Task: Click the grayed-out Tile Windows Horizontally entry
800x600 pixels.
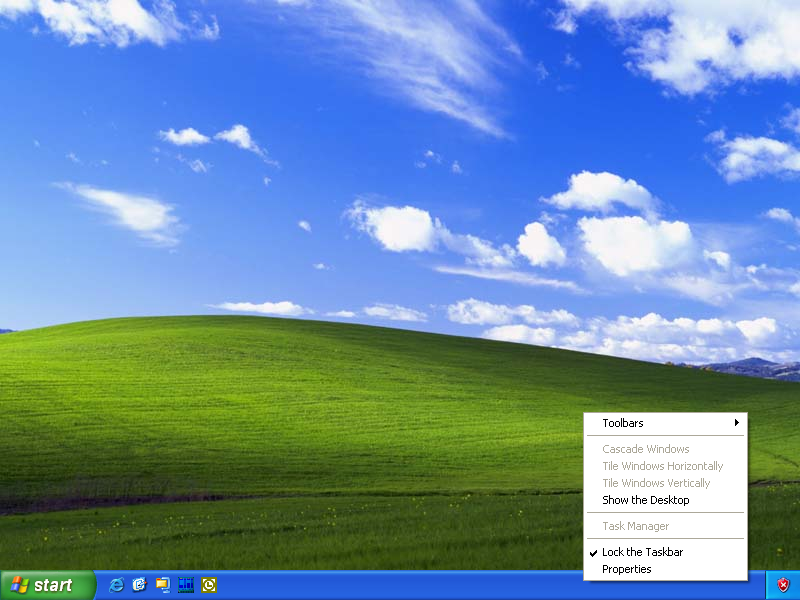Action: [x=665, y=466]
